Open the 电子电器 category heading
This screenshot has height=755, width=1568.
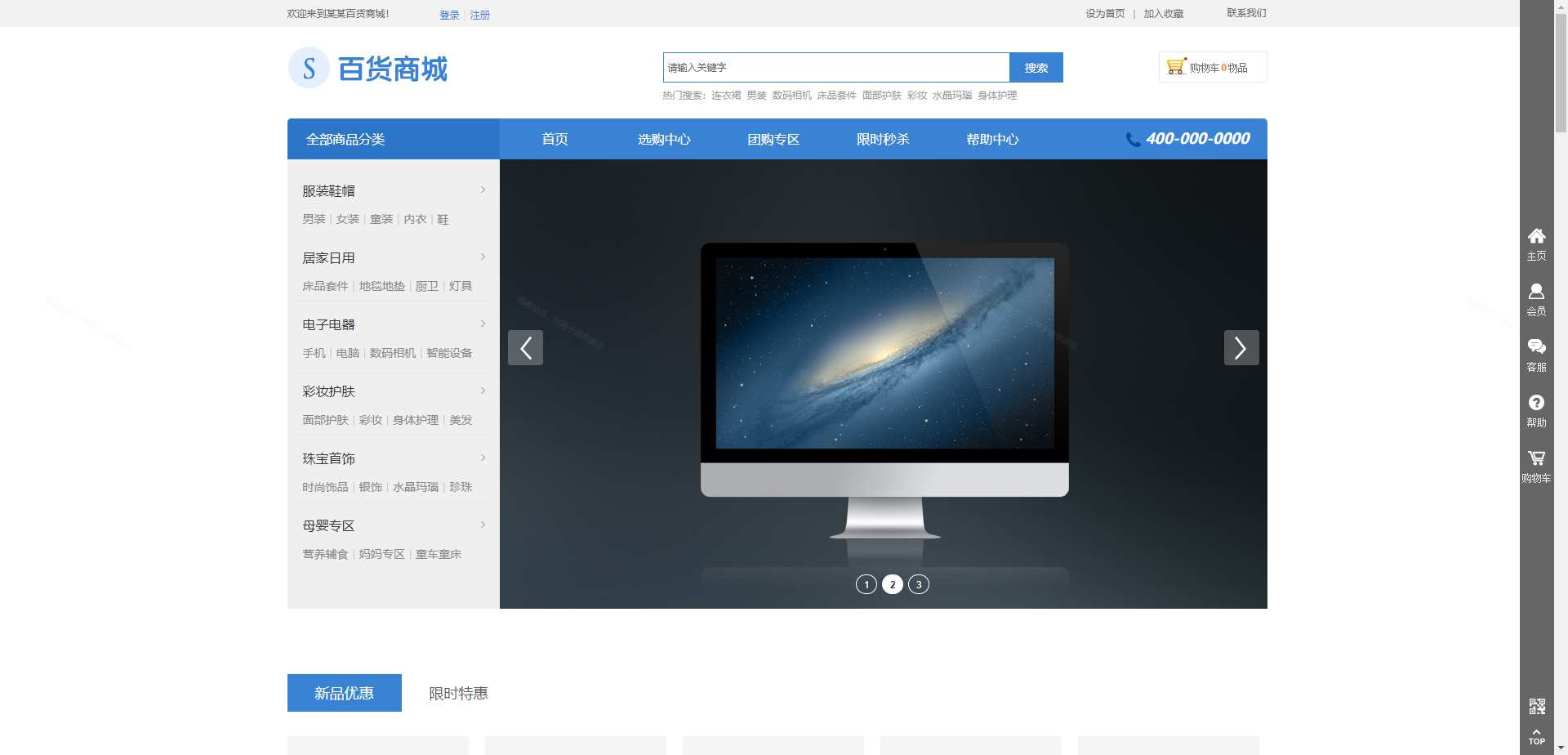click(x=328, y=325)
